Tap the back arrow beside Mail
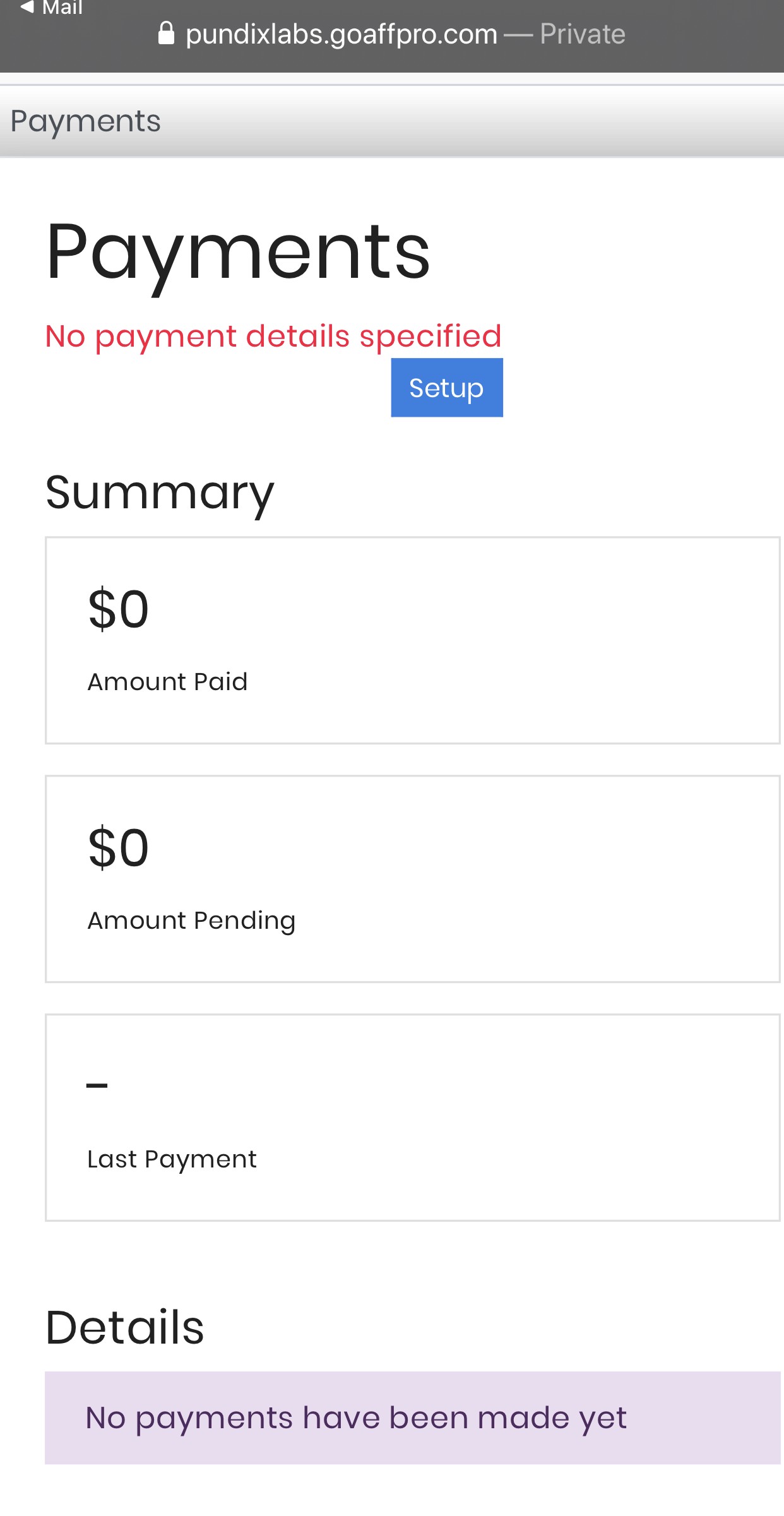The height and width of the screenshot is (1516, 784). [x=27, y=8]
